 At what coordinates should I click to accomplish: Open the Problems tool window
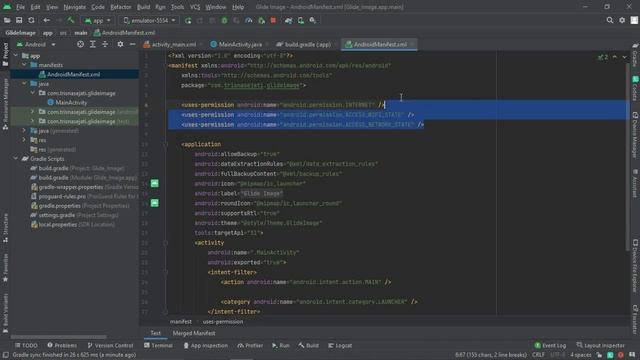62,346
